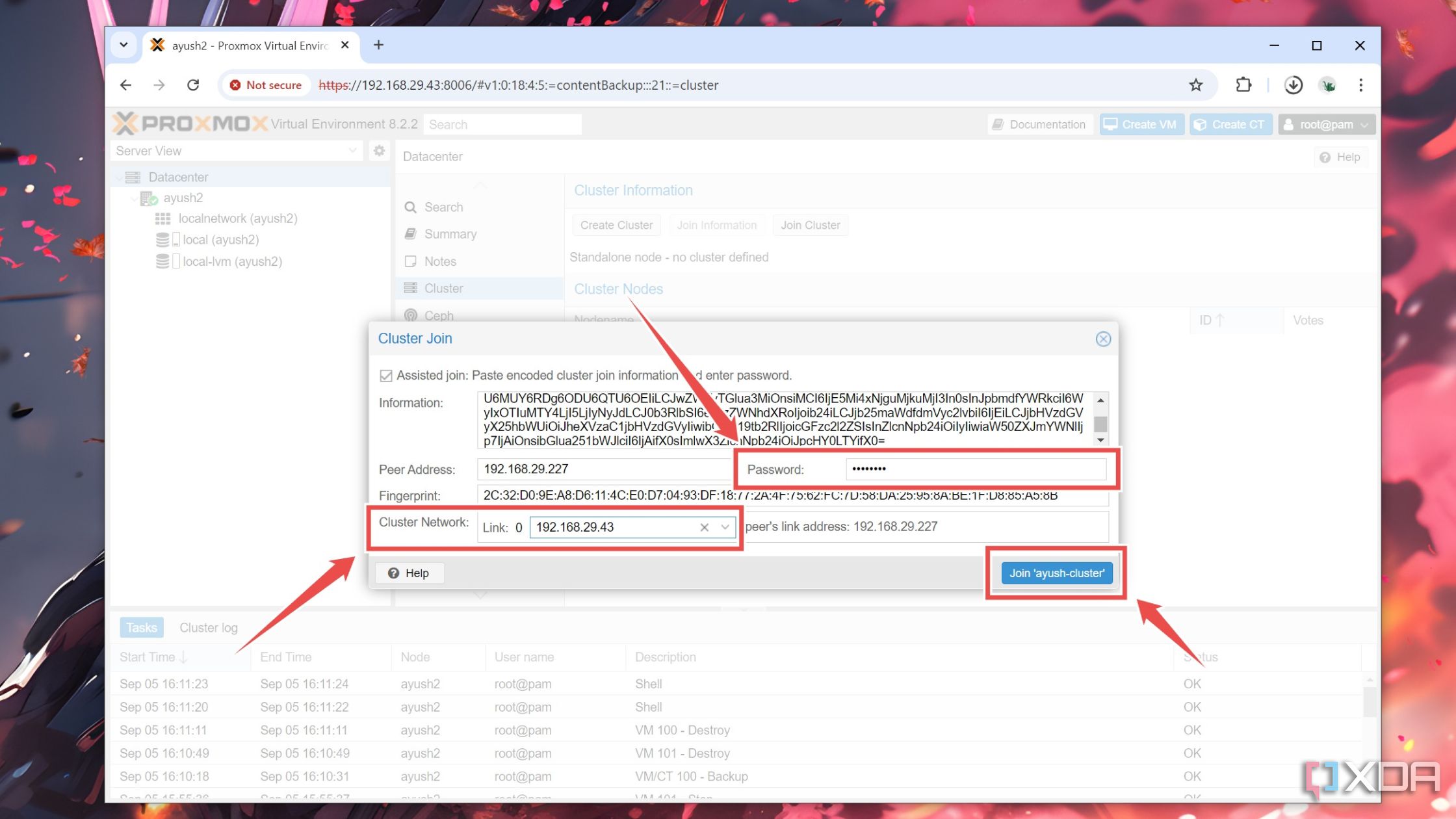Switch to the Cluster log tab
1456x819 pixels.
point(208,627)
